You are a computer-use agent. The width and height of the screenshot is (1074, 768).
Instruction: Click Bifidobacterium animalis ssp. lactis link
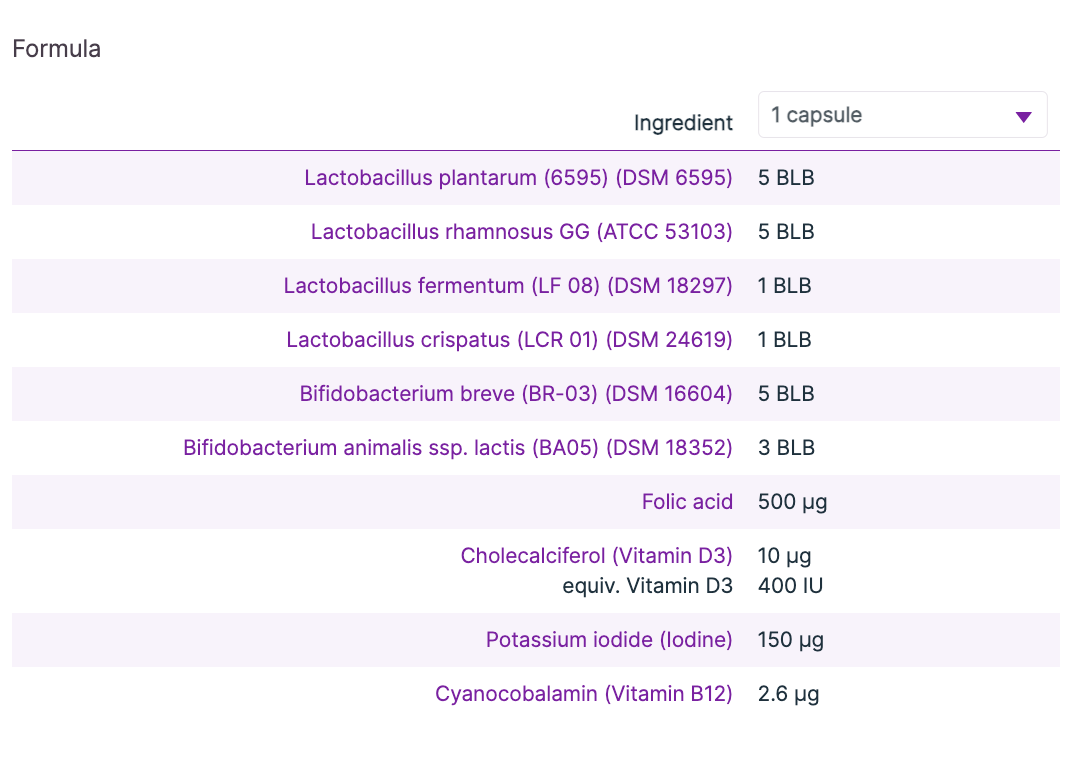tap(458, 448)
